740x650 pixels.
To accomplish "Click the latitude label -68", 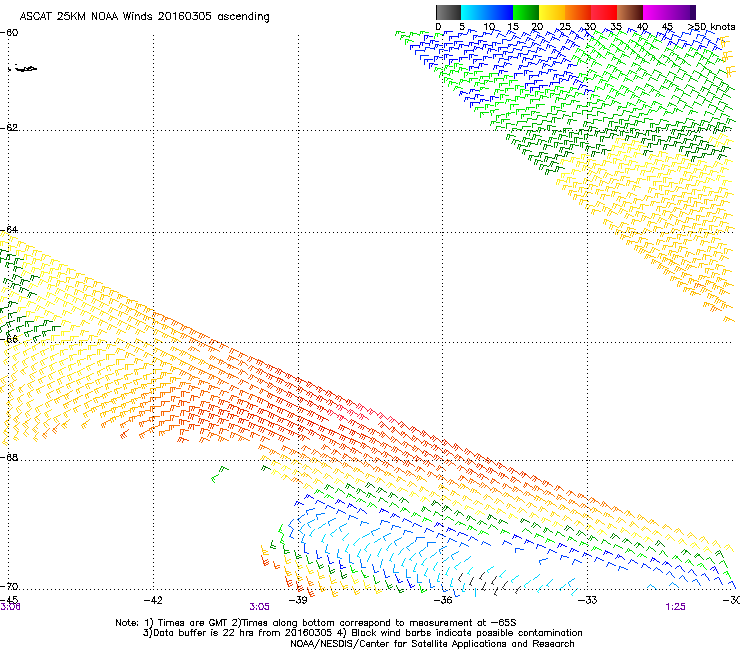I will coord(9,457).
